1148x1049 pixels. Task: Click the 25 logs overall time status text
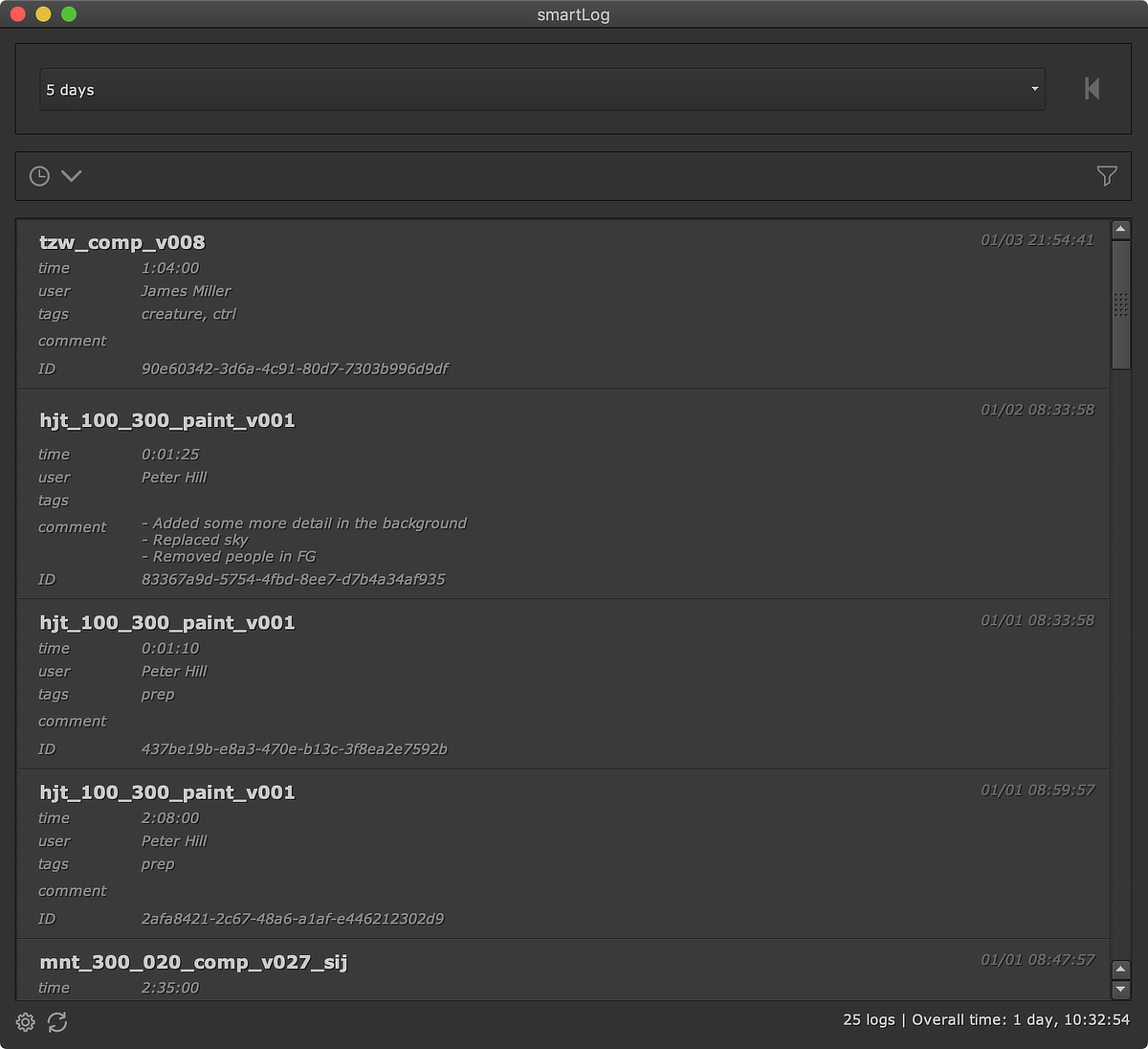point(986,1020)
